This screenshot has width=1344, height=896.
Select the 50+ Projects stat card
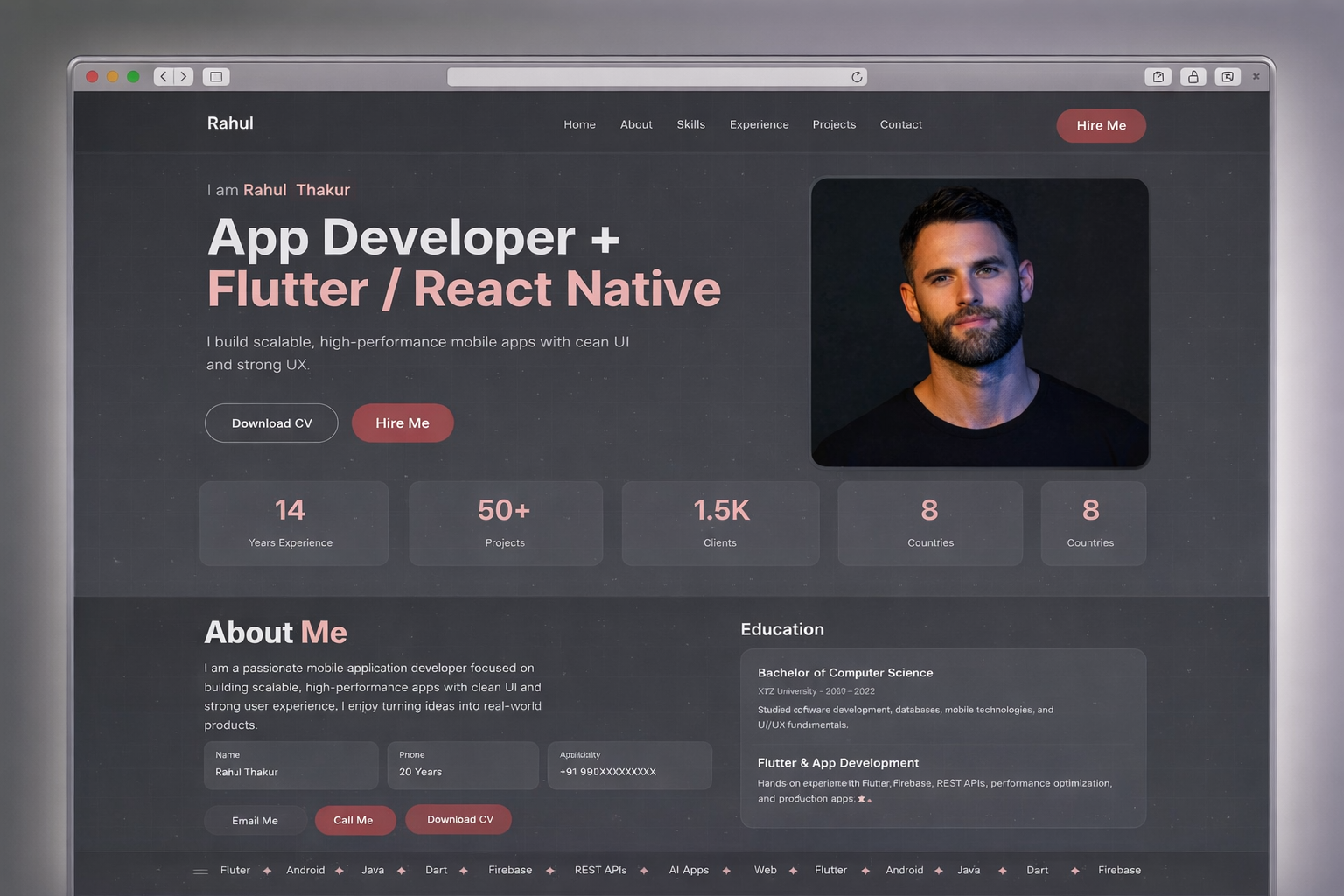[505, 523]
